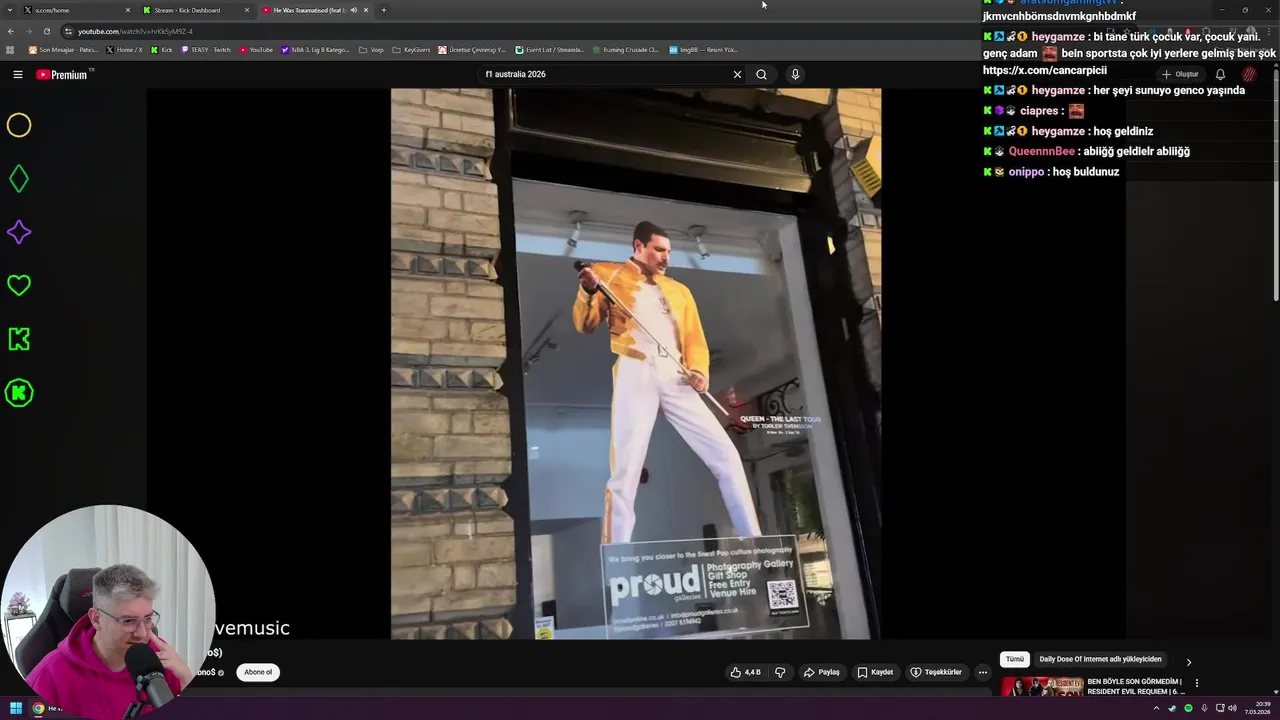The height and width of the screenshot is (720, 1280).
Task: Click the round green Kick logo overlay icon
Action: [x=19, y=393]
